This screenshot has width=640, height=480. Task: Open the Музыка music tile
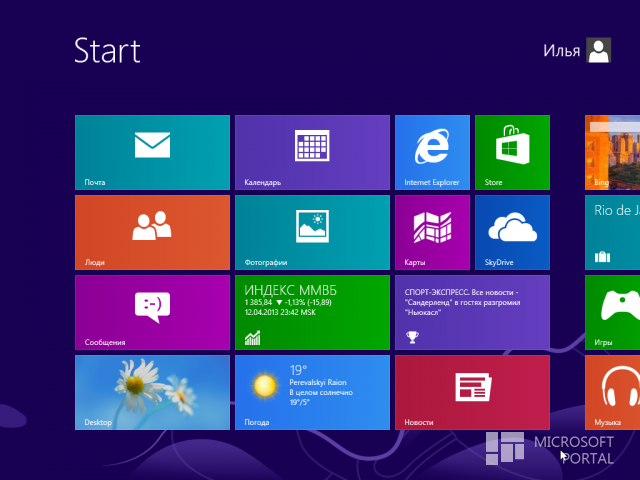click(x=612, y=392)
